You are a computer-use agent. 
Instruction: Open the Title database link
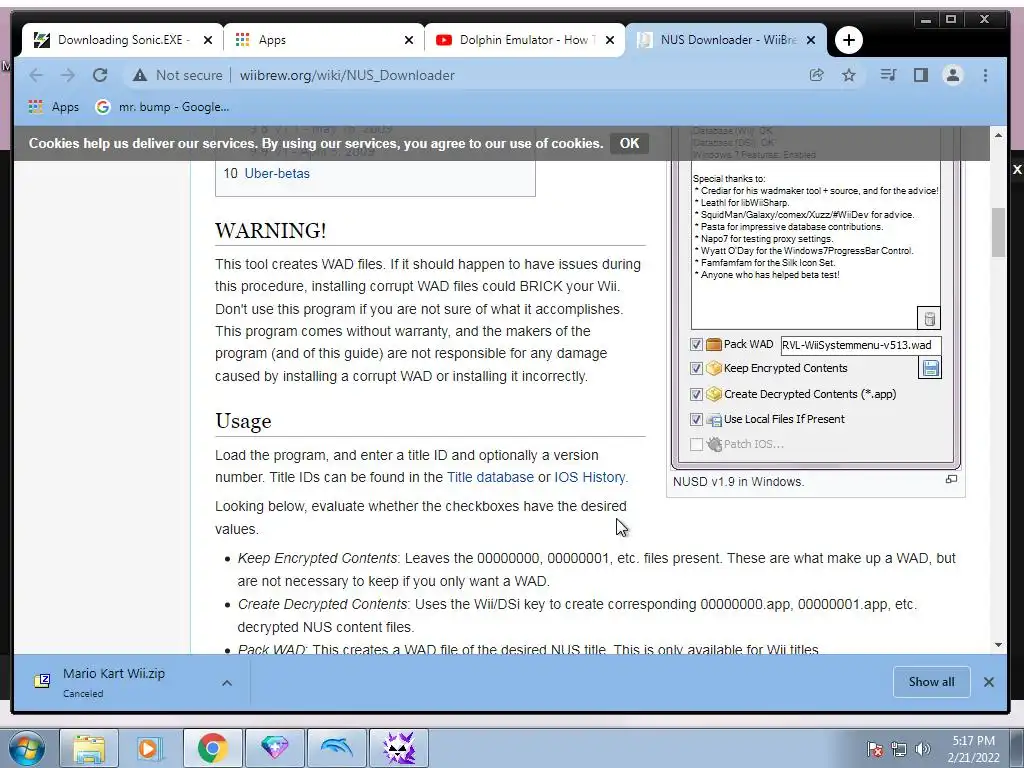490,477
